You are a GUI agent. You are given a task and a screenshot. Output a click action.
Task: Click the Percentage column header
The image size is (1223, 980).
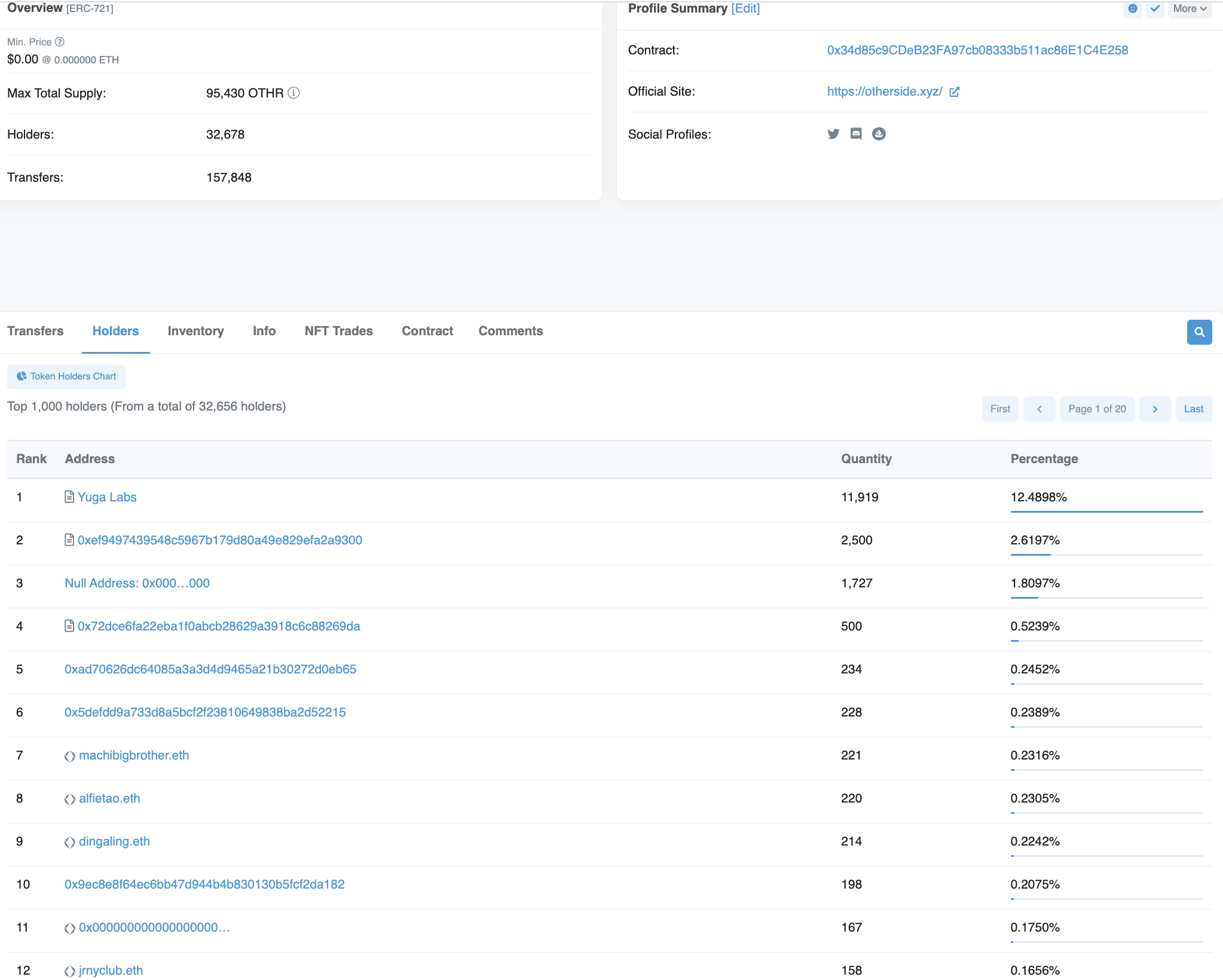pyautogui.click(x=1044, y=459)
